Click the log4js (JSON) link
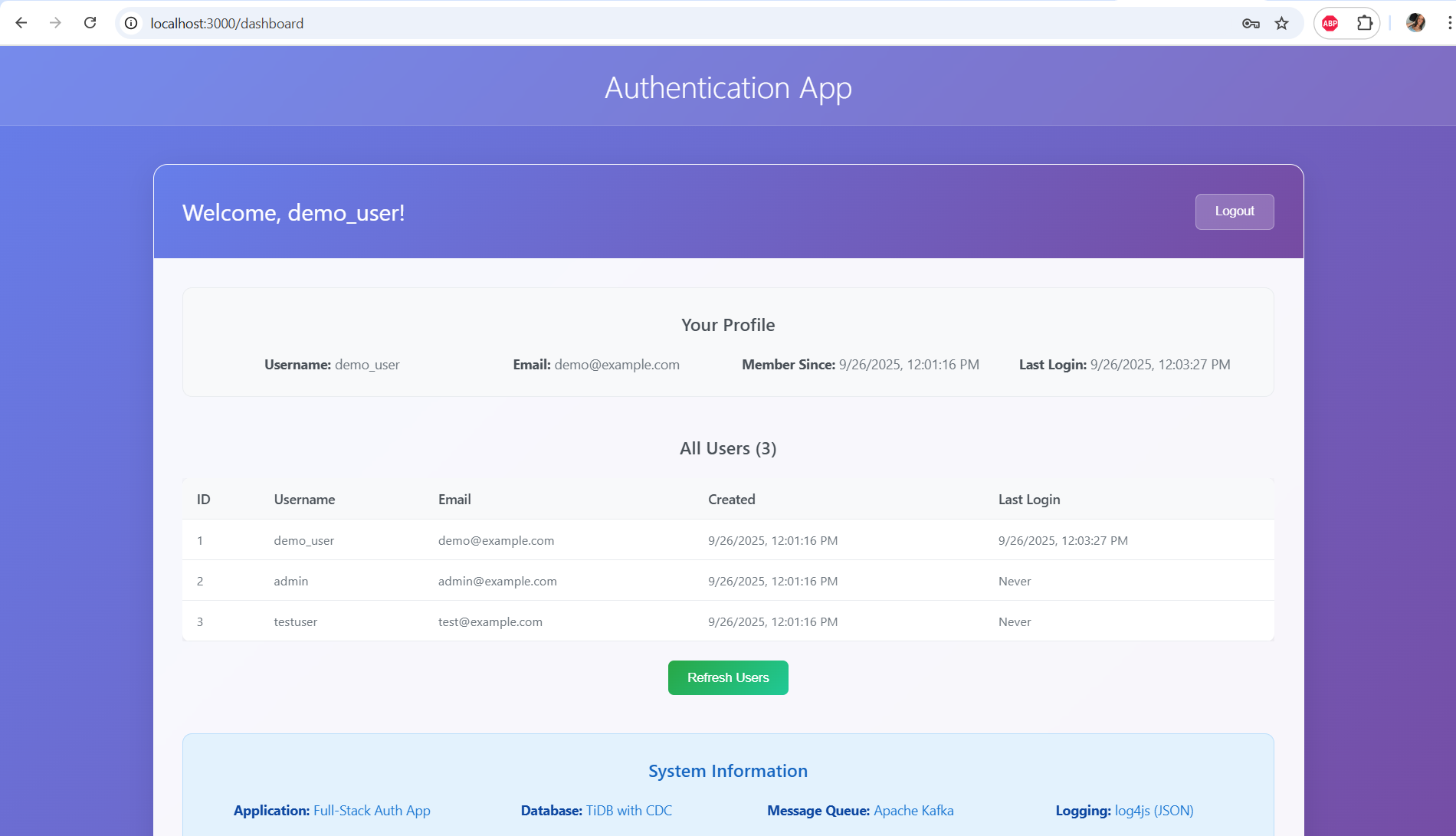Screen dimensions: 1456x836 (1153, 810)
